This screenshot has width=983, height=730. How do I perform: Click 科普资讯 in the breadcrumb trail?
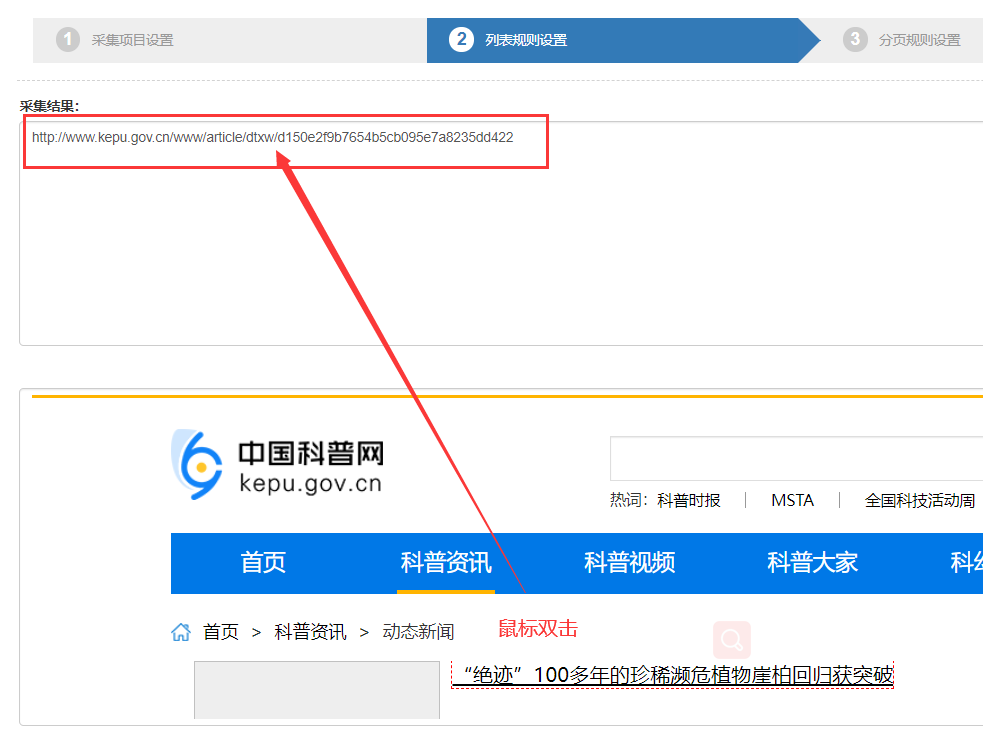click(x=310, y=632)
